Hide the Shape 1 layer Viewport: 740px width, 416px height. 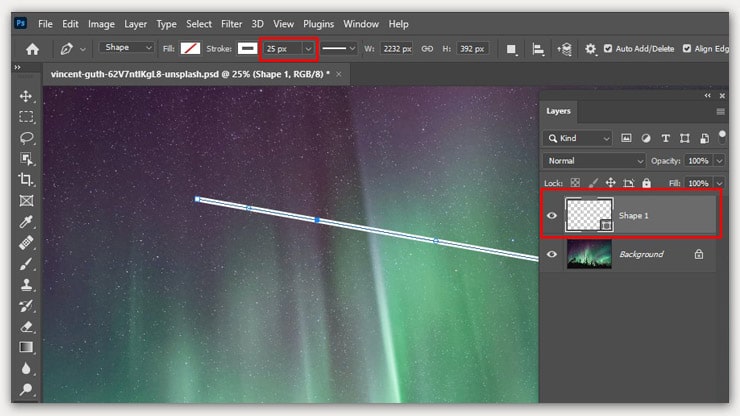point(552,216)
